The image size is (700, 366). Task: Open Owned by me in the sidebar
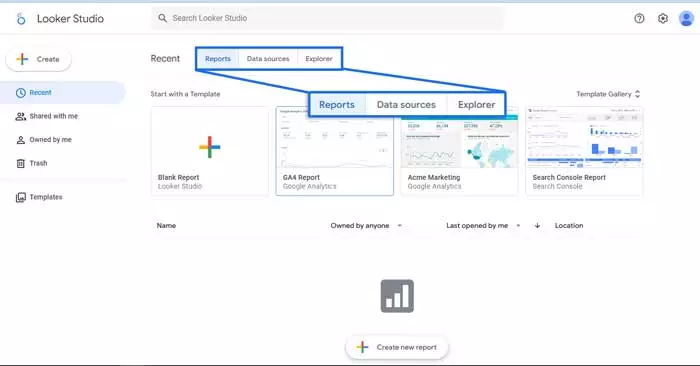coord(62,140)
